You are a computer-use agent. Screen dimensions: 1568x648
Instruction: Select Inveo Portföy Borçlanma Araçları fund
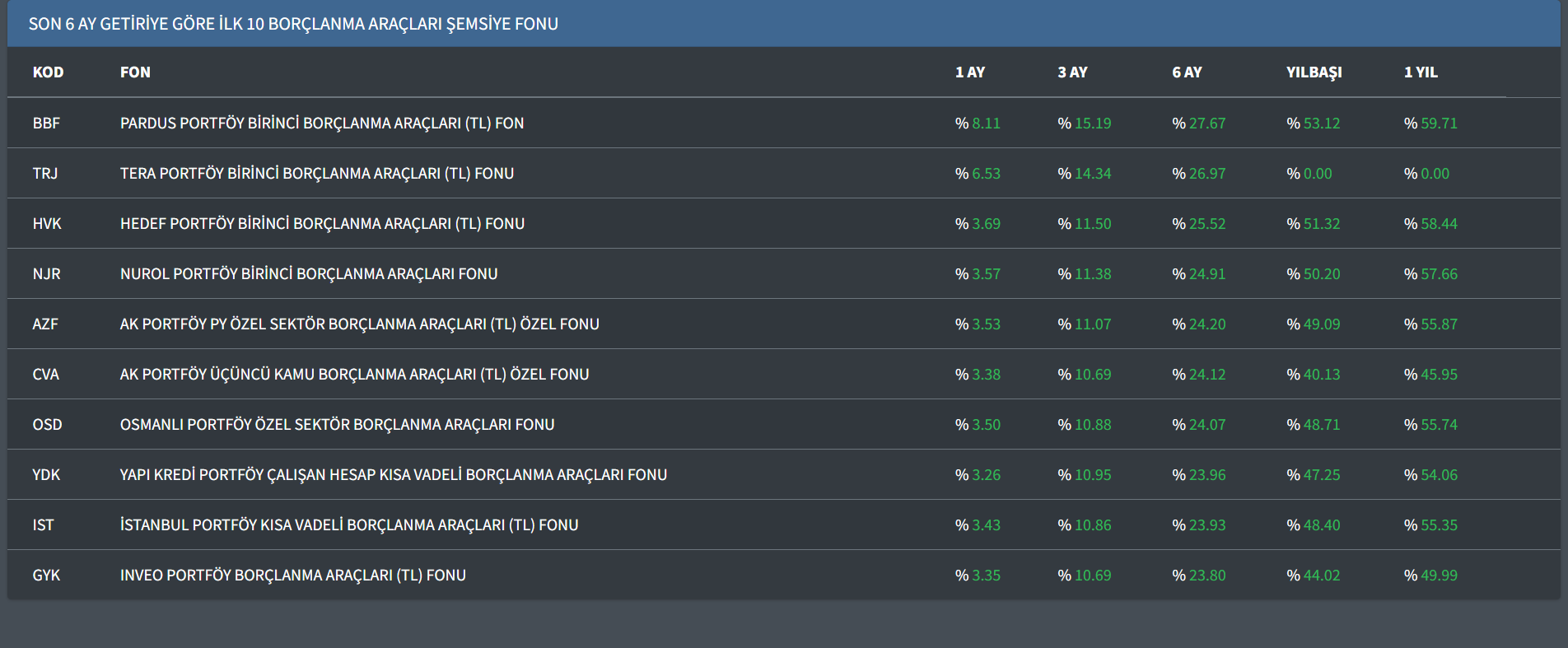tap(292, 576)
